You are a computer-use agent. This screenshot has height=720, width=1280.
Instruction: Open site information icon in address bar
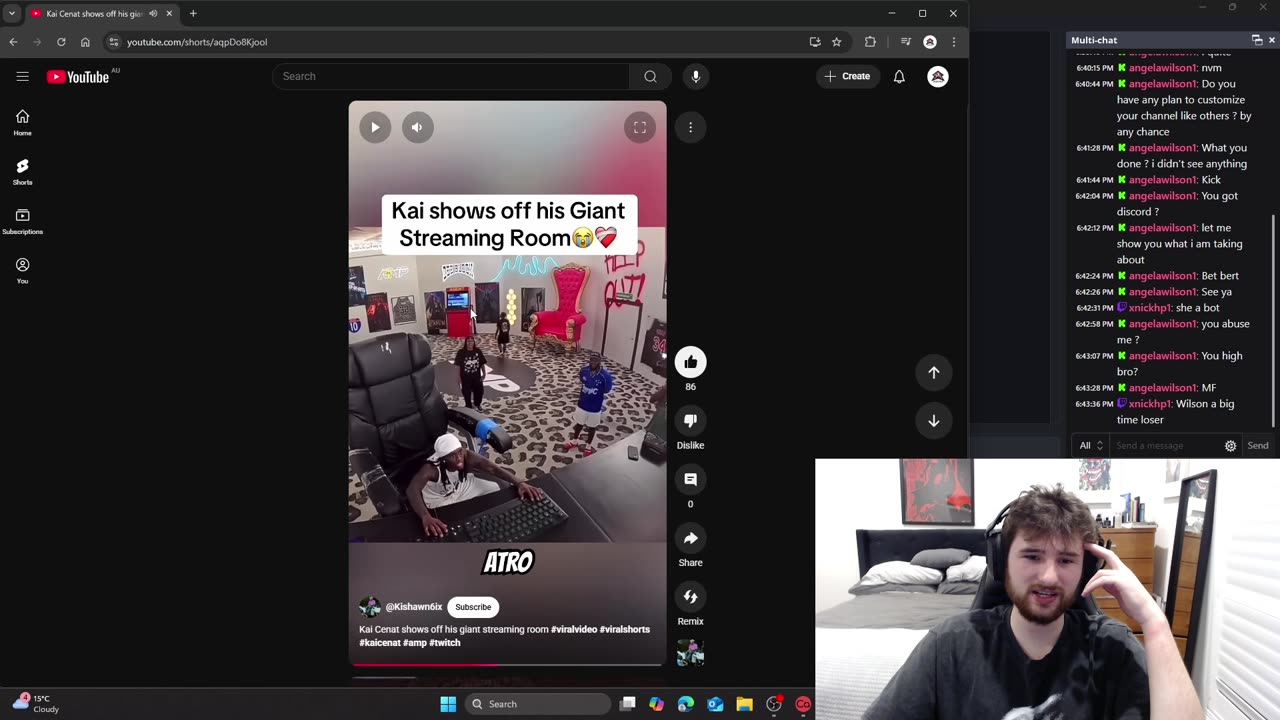pyautogui.click(x=114, y=42)
